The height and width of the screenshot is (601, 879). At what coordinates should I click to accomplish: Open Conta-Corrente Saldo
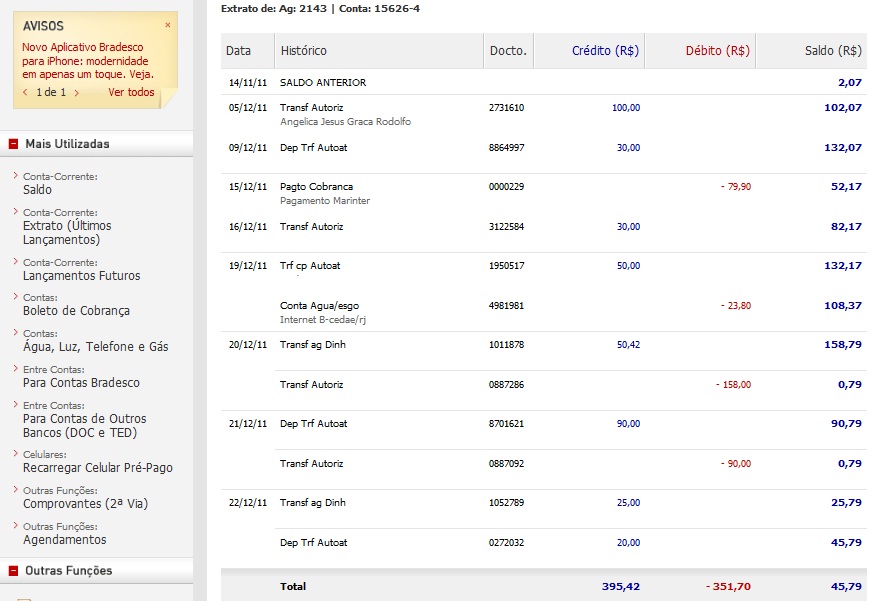(x=37, y=189)
